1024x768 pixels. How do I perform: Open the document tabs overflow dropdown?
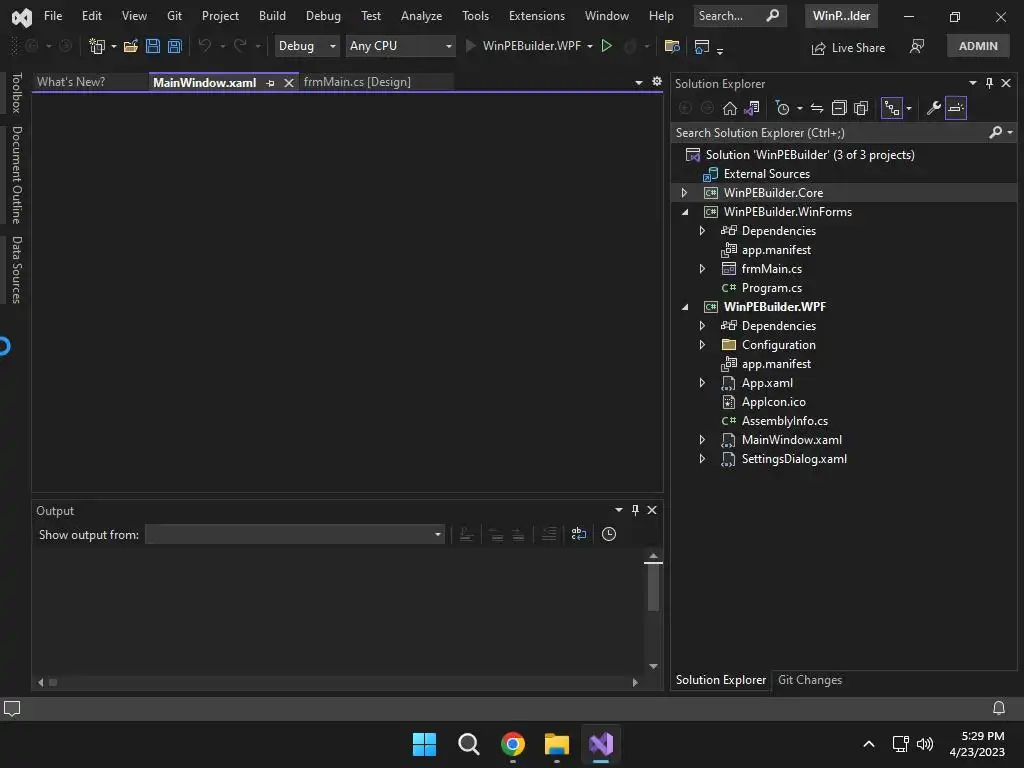639,82
